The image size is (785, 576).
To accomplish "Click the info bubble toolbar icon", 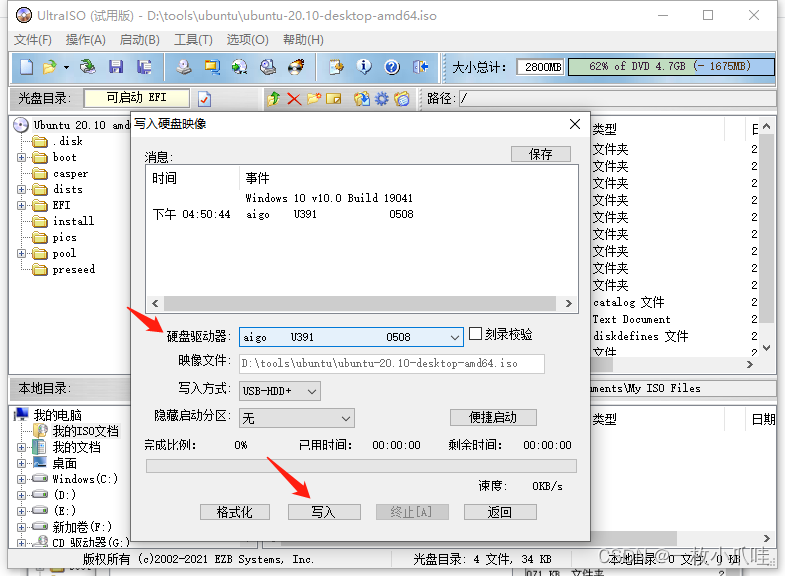I will click(364, 67).
